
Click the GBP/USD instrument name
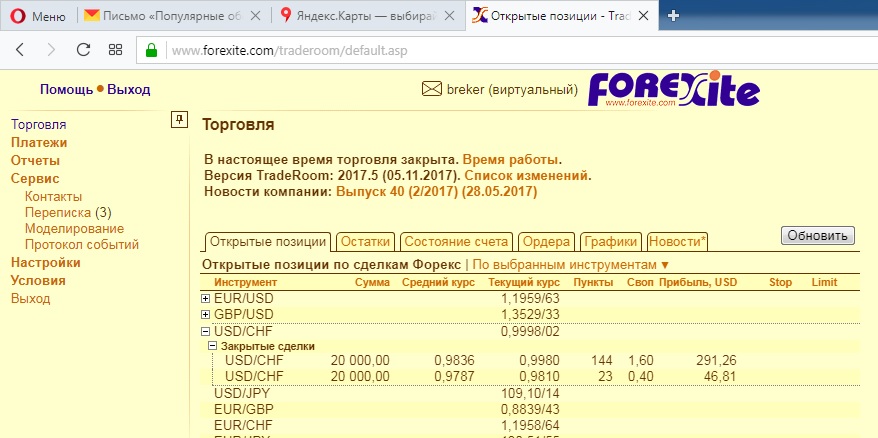click(x=244, y=315)
